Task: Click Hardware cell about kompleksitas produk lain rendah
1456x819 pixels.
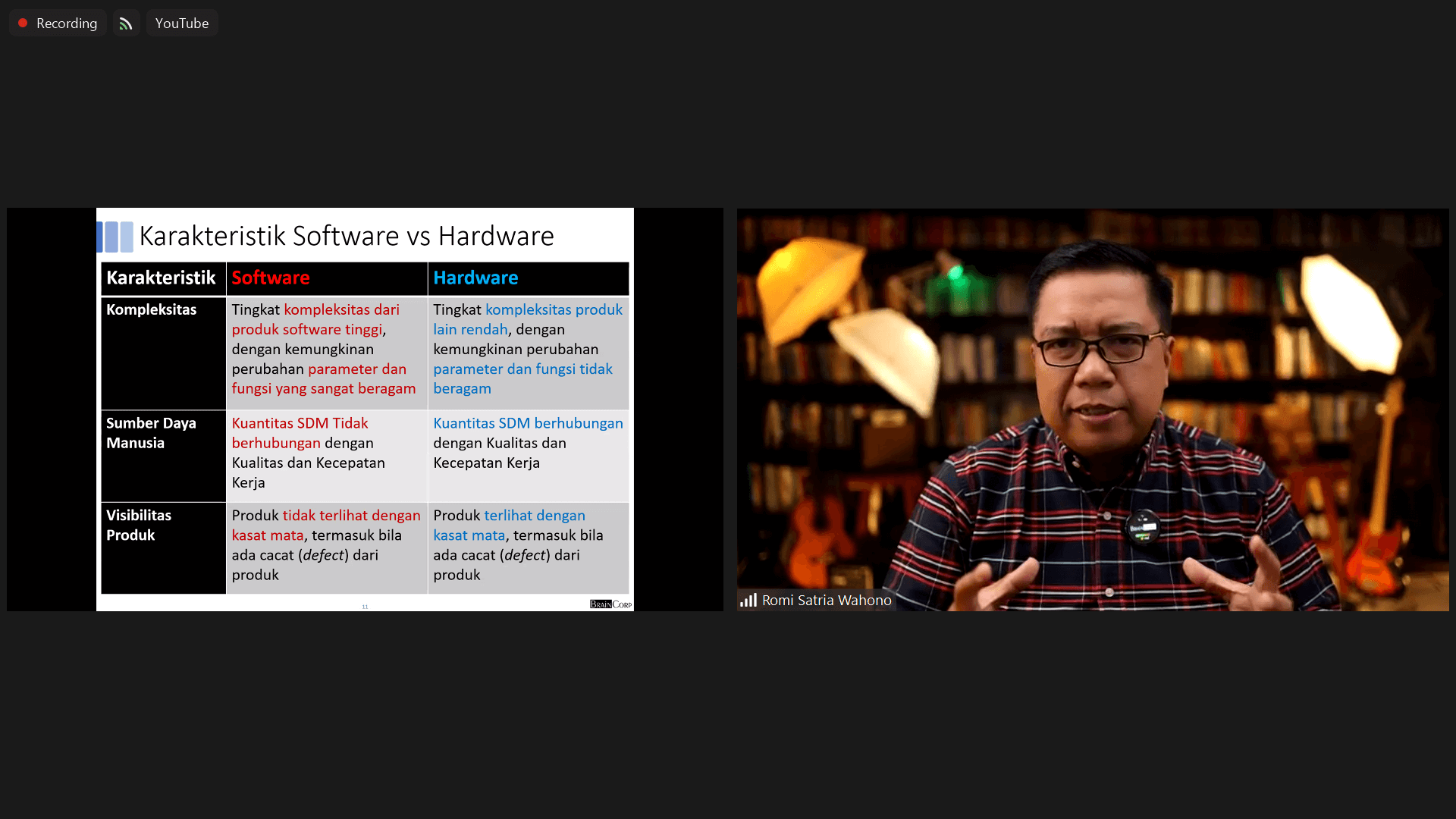Action: [x=528, y=349]
